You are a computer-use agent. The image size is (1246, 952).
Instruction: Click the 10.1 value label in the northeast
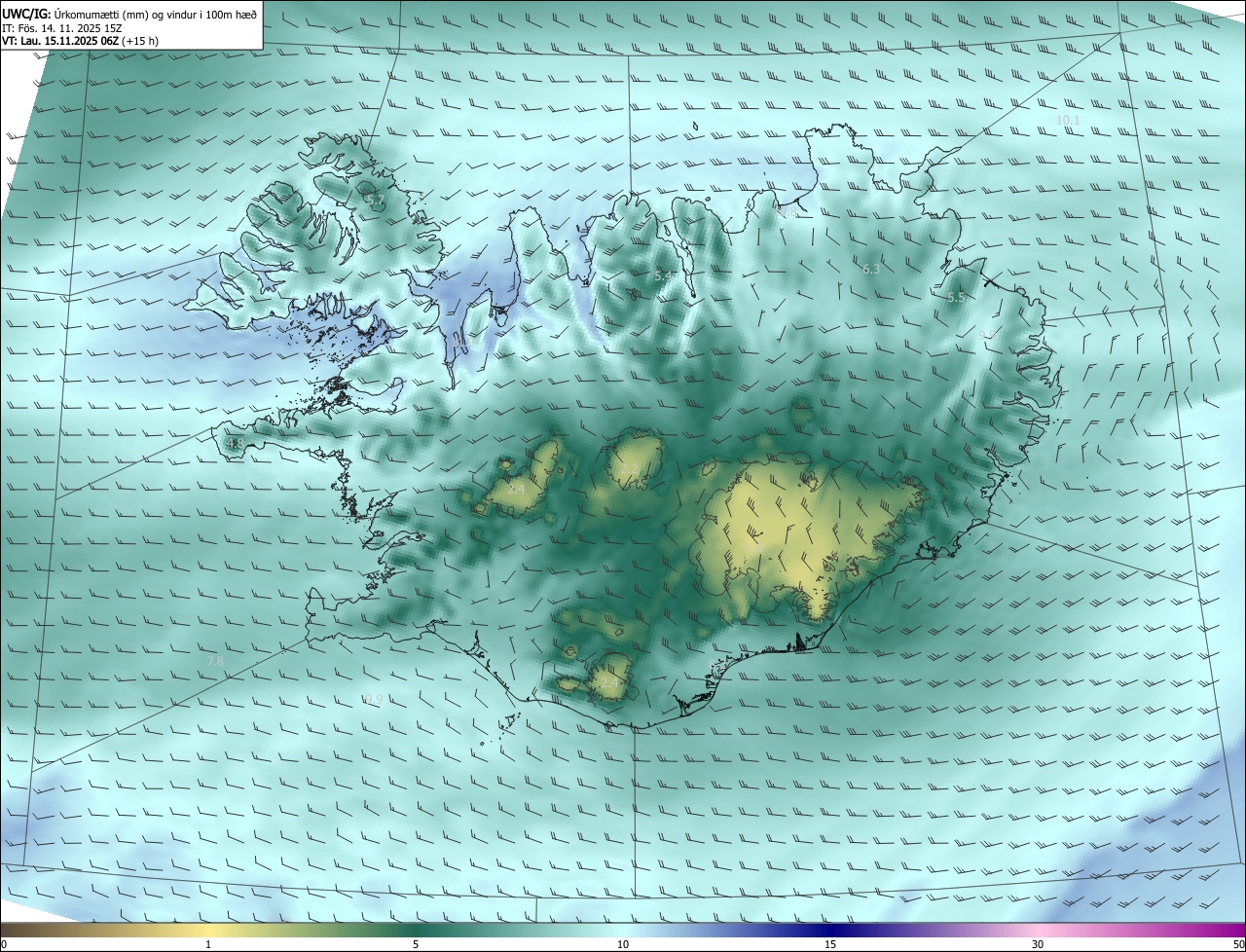tap(1068, 120)
